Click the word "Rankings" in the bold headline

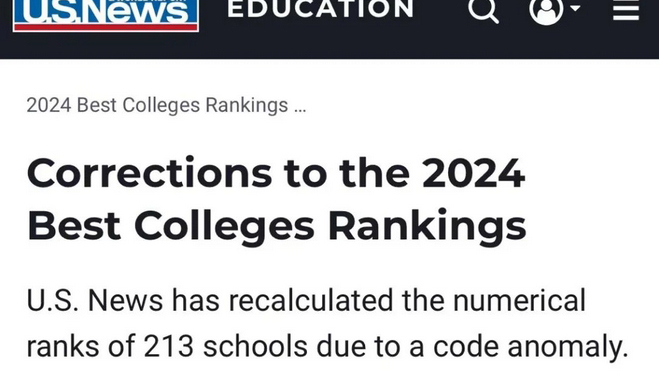(x=427, y=226)
